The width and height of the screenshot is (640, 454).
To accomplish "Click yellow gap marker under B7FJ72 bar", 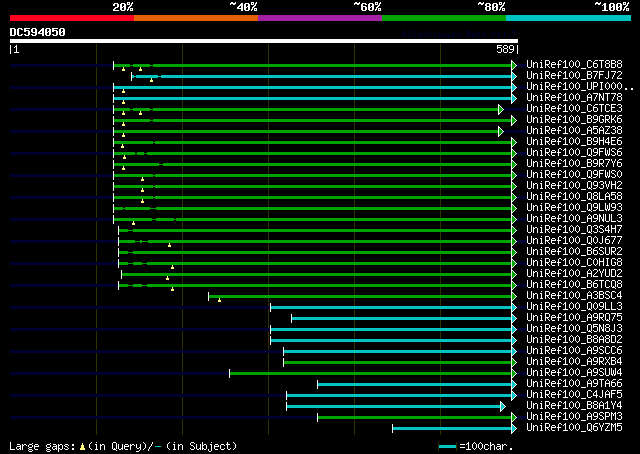I will click(x=151, y=80).
